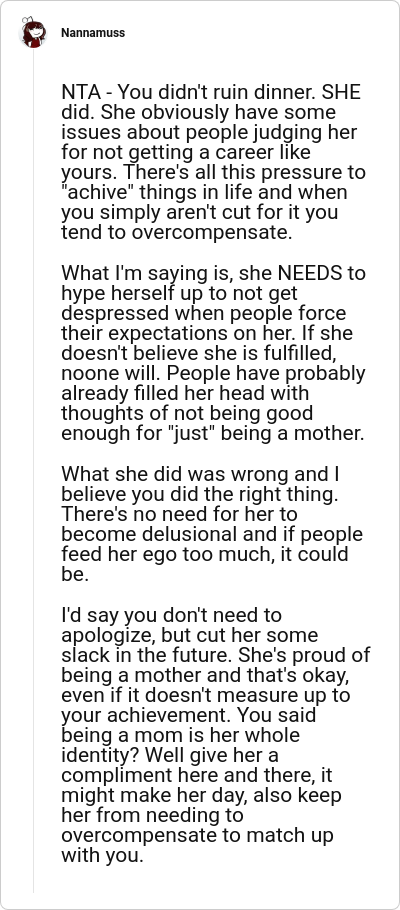Select the capitalized word 'SHE' in first paragraph
The width and height of the screenshot is (400, 910).
pos(341,92)
